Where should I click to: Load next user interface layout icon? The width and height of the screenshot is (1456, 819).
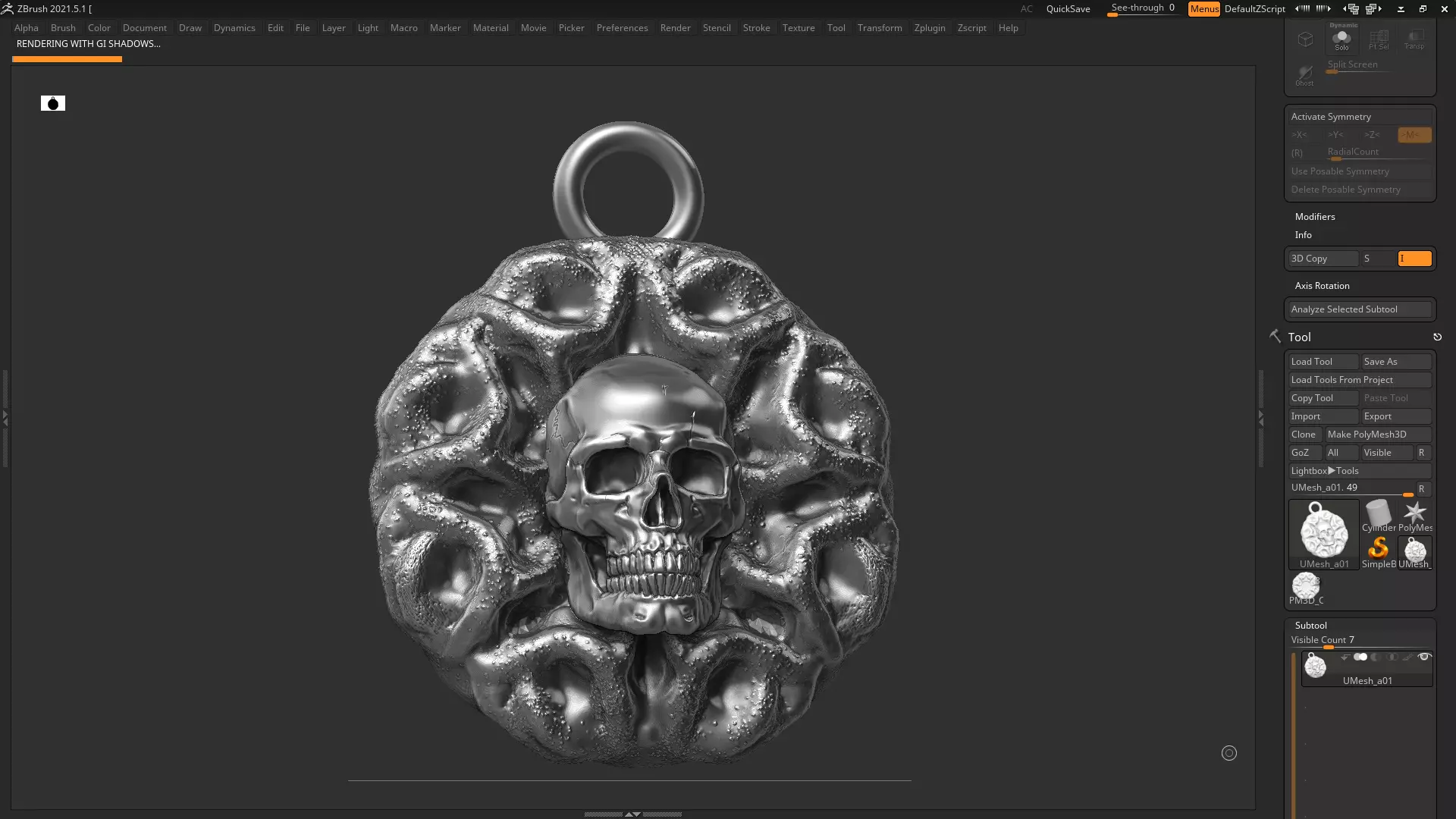[x=1374, y=9]
